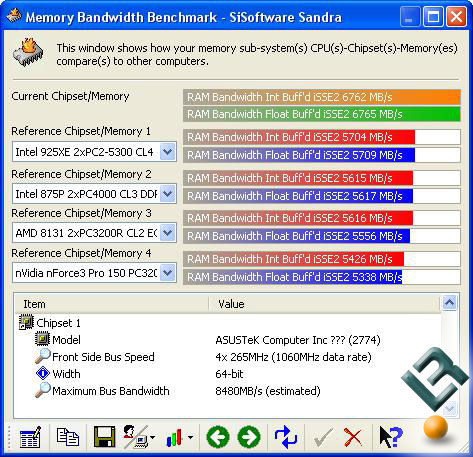Viewport: 473px width, 457px height.
Task: Click the ASUSTeK Computer Inc value text
Action: pos(298,340)
